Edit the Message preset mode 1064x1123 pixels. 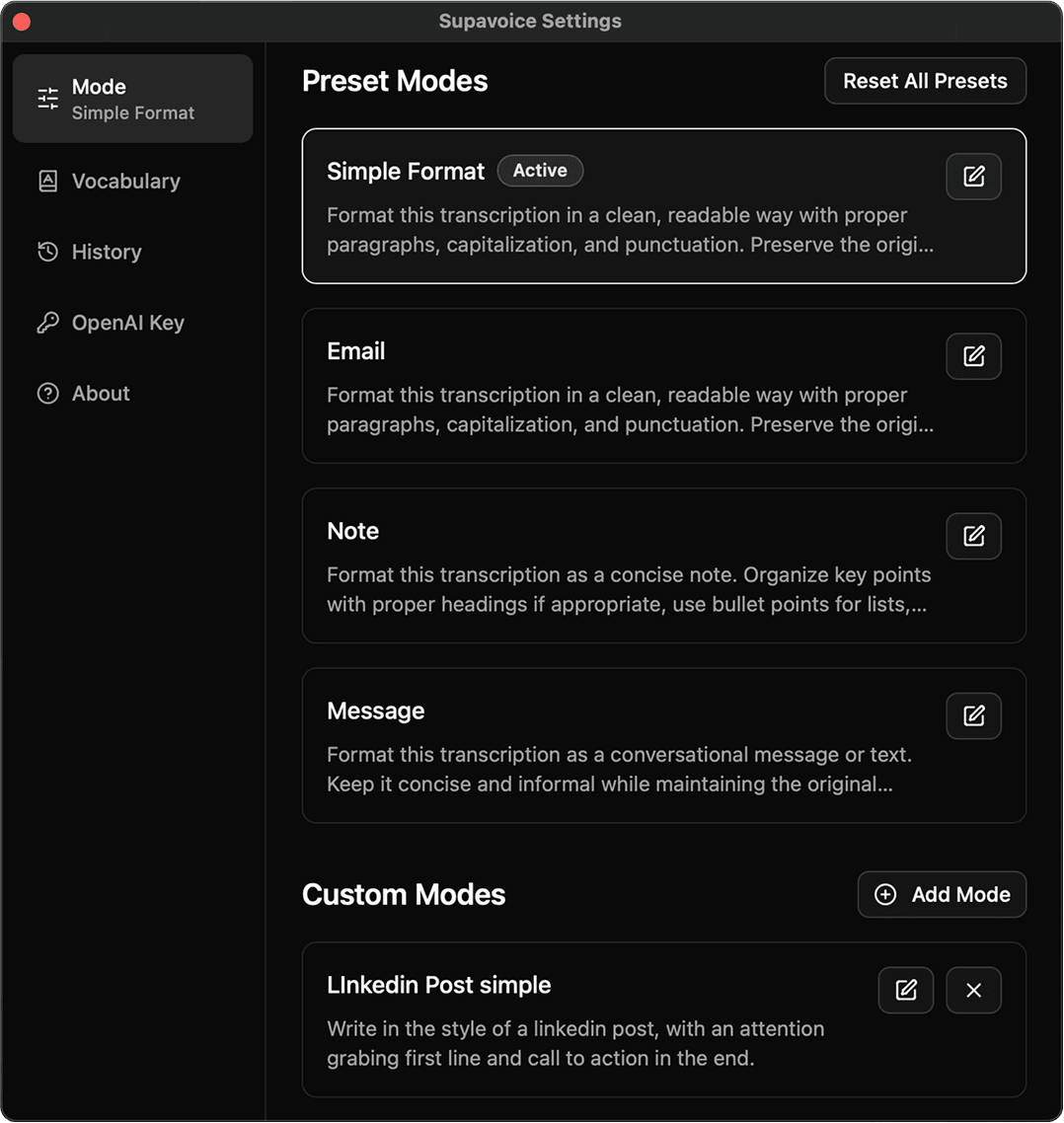pyautogui.click(x=973, y=715)
